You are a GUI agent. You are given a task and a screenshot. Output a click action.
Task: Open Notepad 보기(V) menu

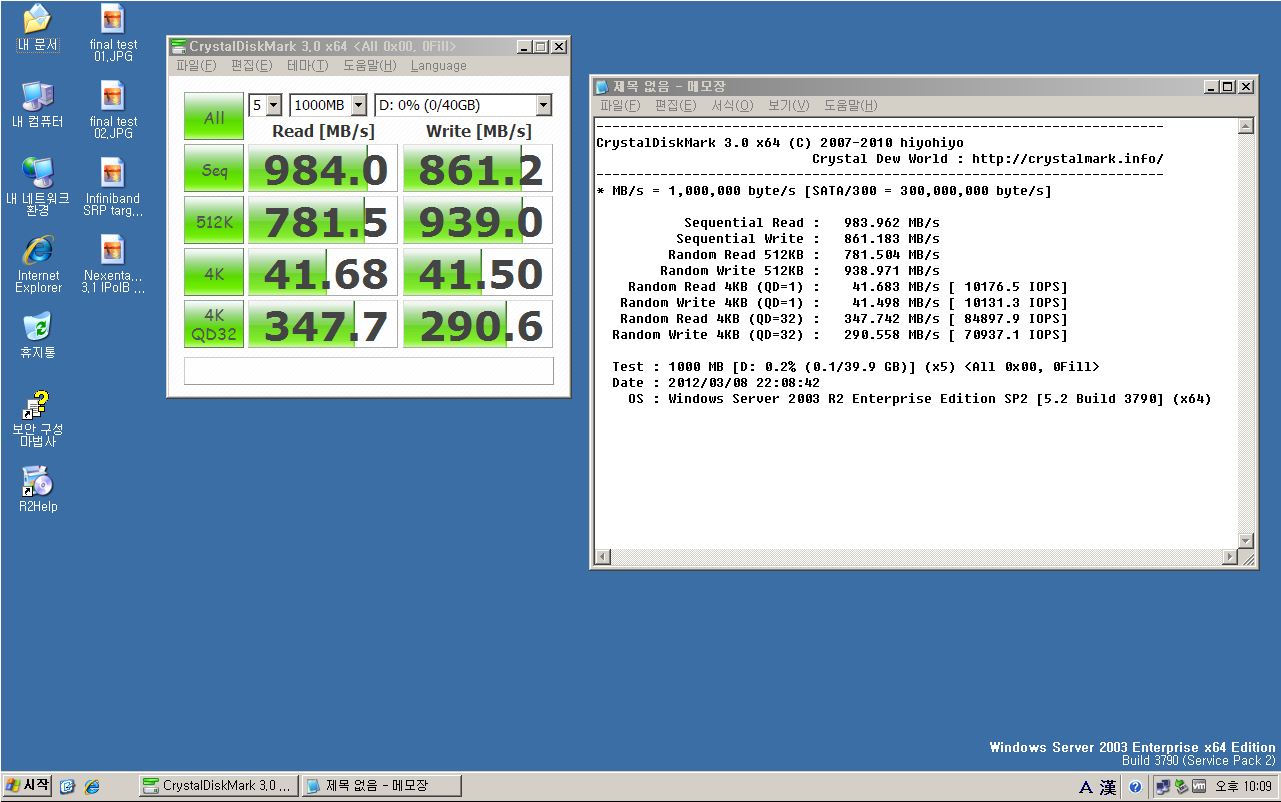(x=789, y=105)
